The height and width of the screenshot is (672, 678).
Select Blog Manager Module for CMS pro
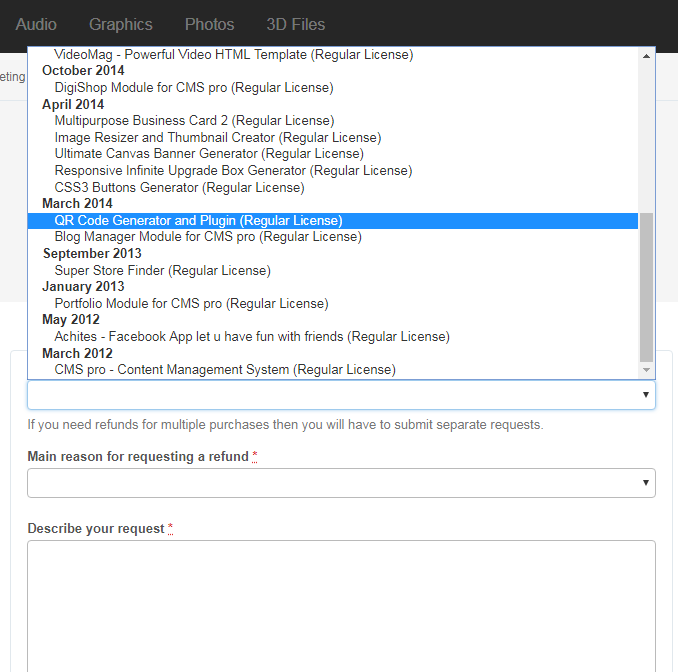coord(333,237)
